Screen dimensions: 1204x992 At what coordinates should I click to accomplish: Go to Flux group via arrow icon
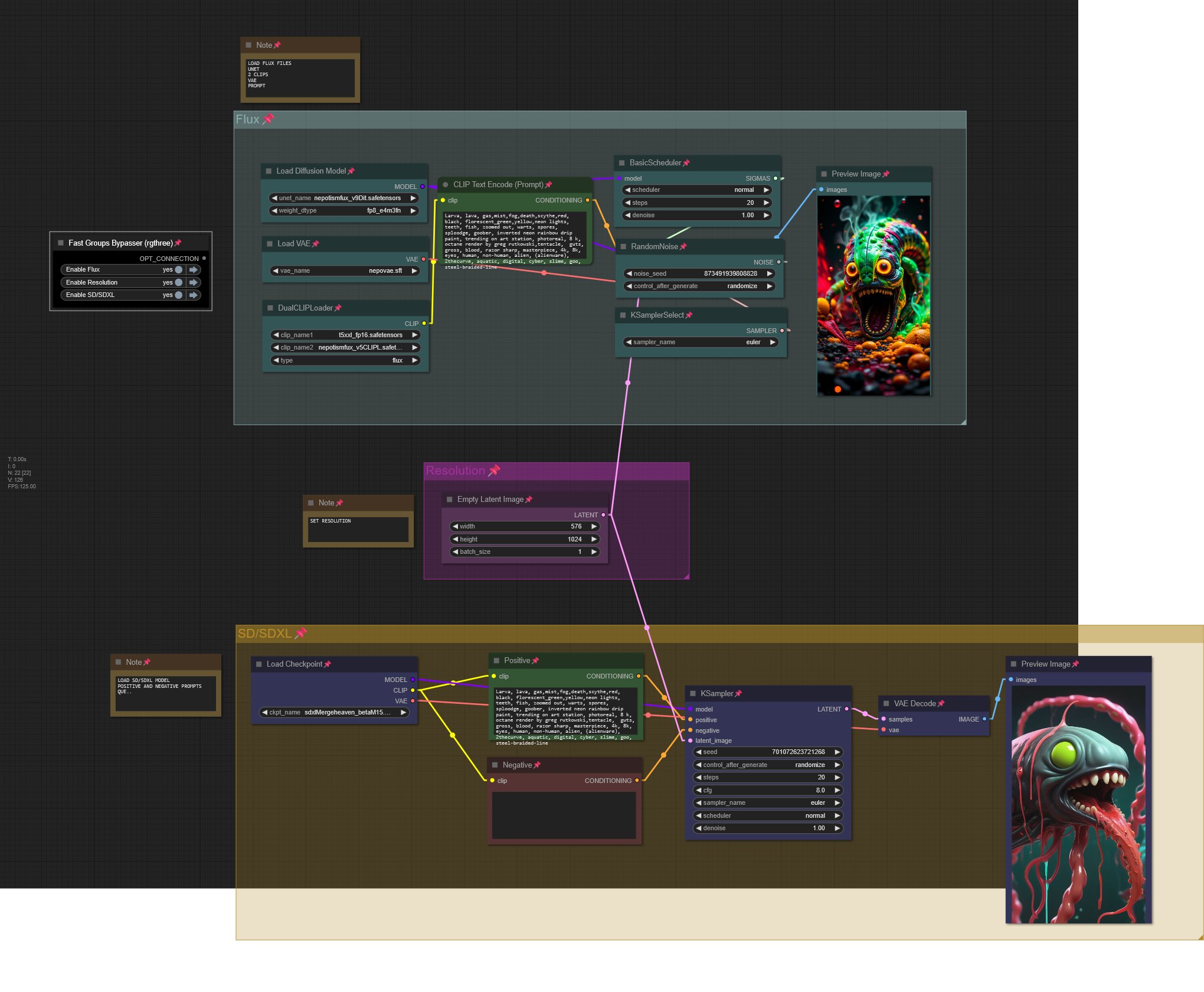194,270
